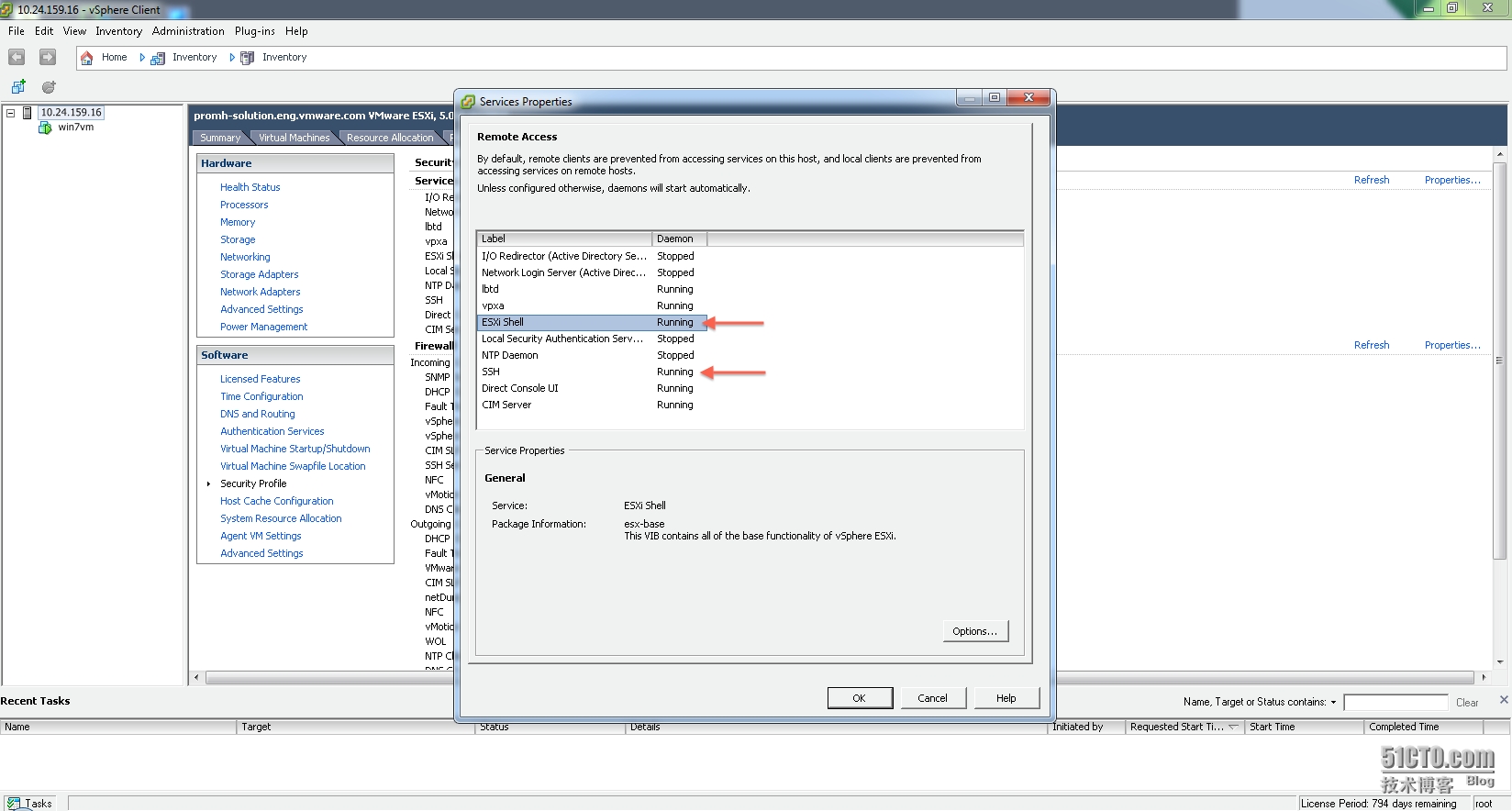Click Services Properties dialog title icon
1512x811 pixels.
[x=468, y=102]
